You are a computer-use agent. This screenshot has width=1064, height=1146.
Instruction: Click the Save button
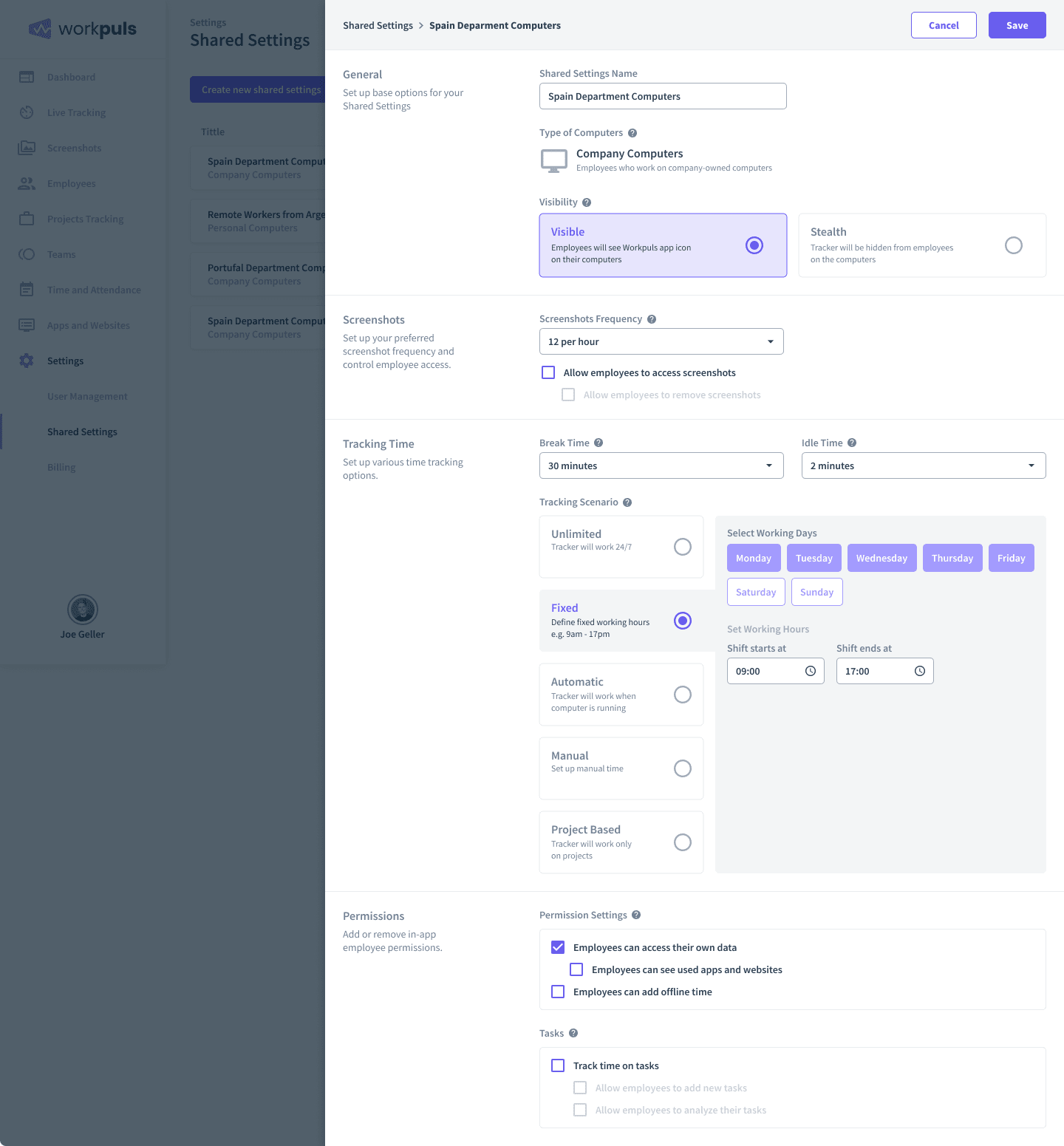[1017, 24]
